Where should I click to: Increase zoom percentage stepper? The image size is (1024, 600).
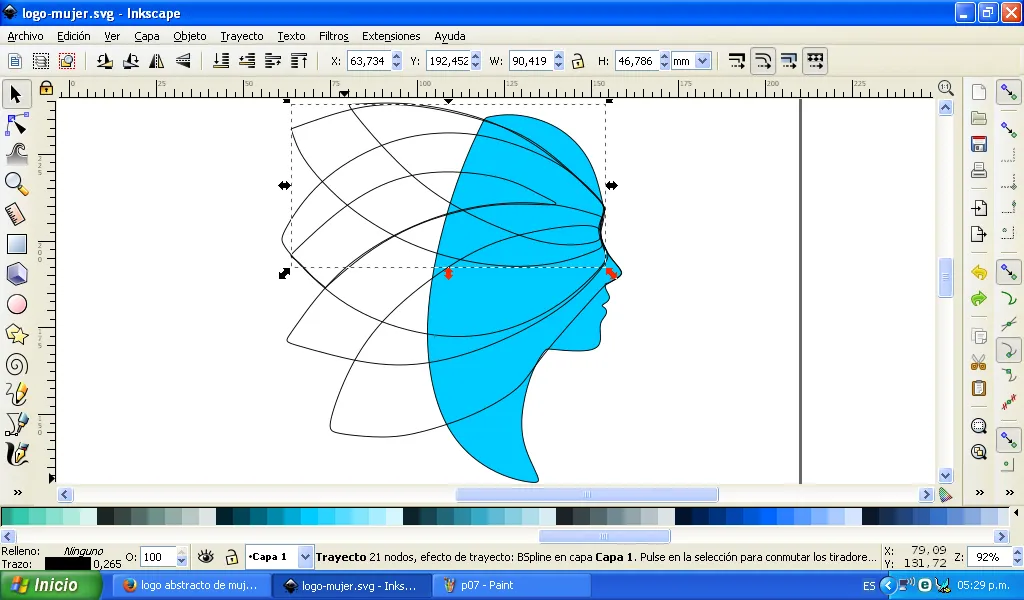point(1017,552)
